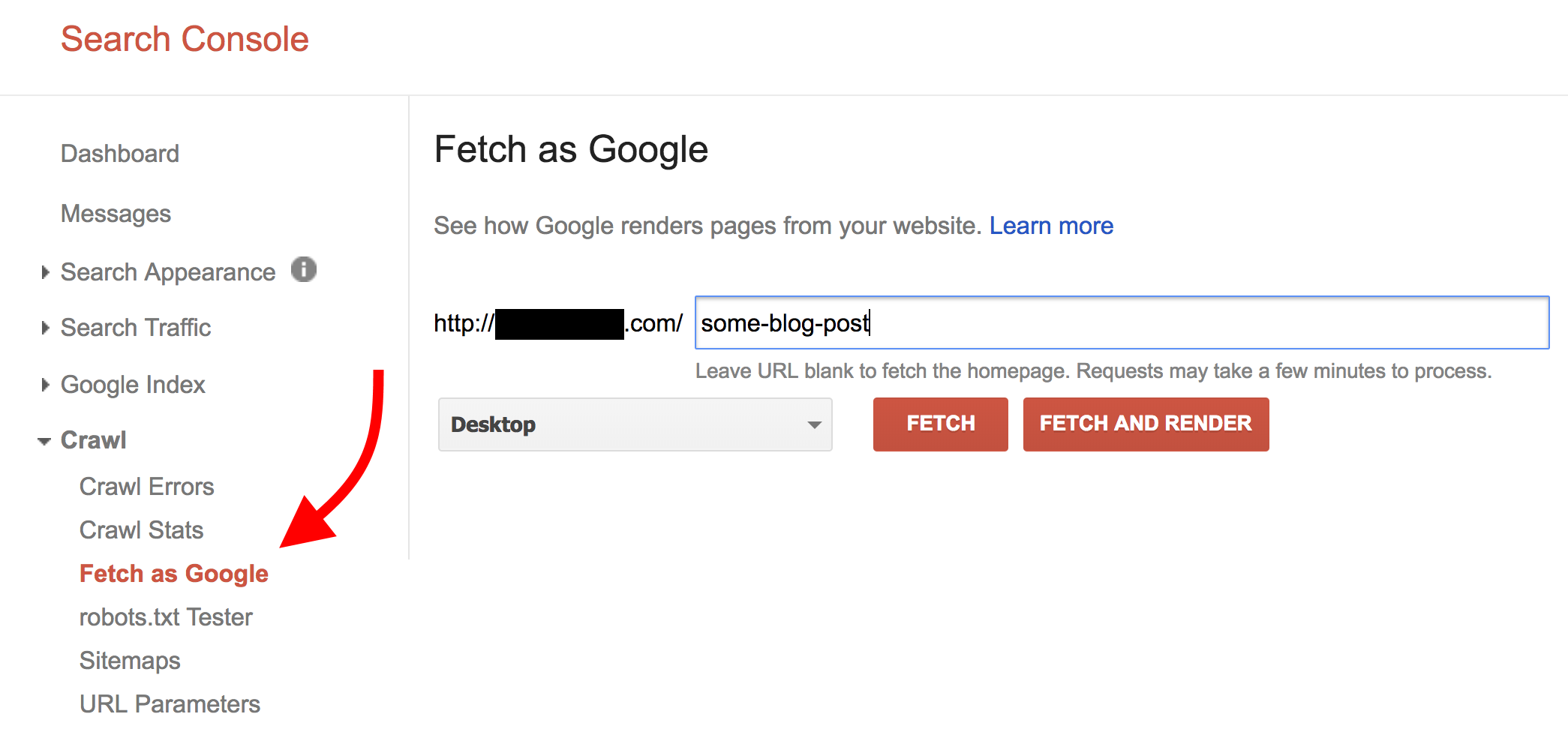Click the URL path input field

1122,322
